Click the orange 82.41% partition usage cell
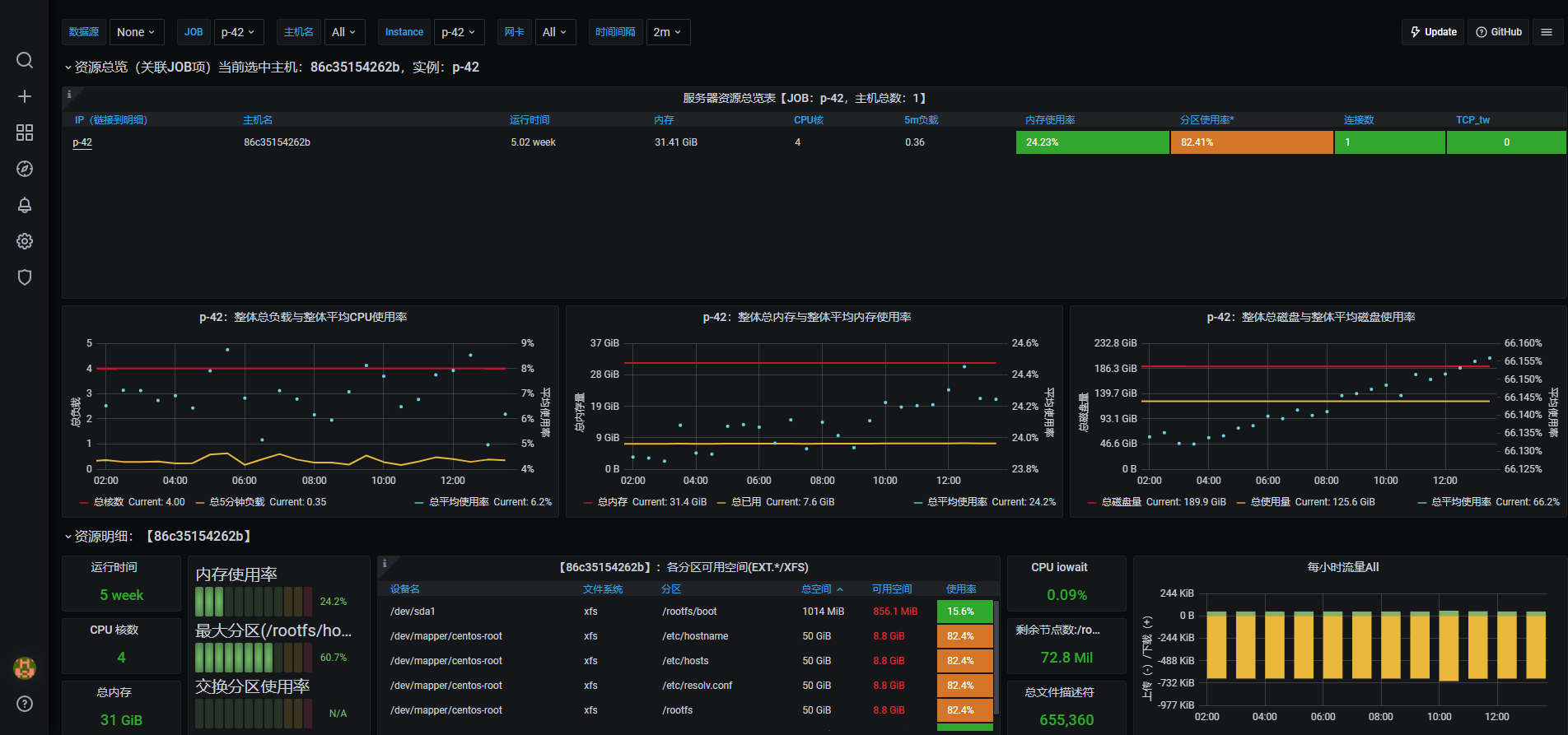This screenshot has height=735, width=1568. pyautogui.click(x=1251, y=142)
